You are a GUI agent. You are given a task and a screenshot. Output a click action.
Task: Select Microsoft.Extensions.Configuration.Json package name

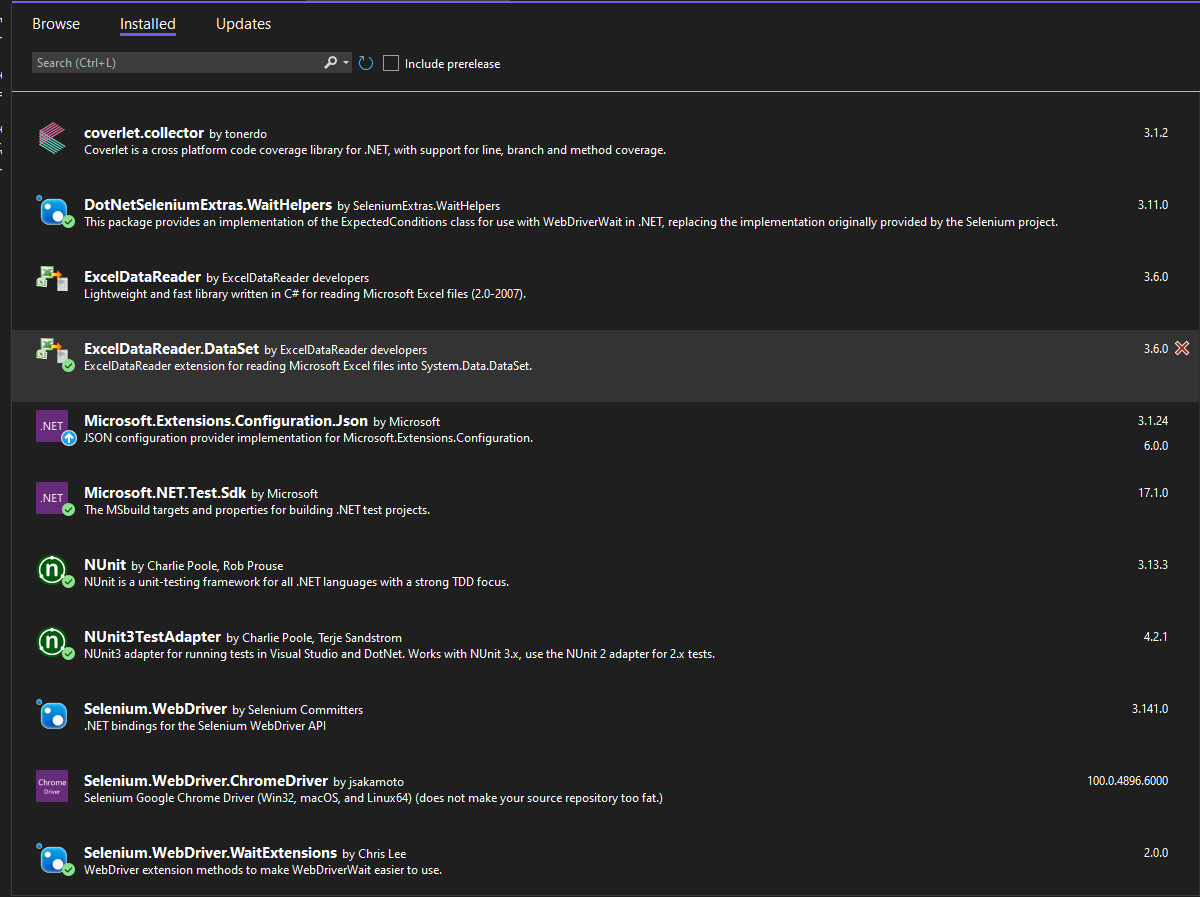(226, 420)
